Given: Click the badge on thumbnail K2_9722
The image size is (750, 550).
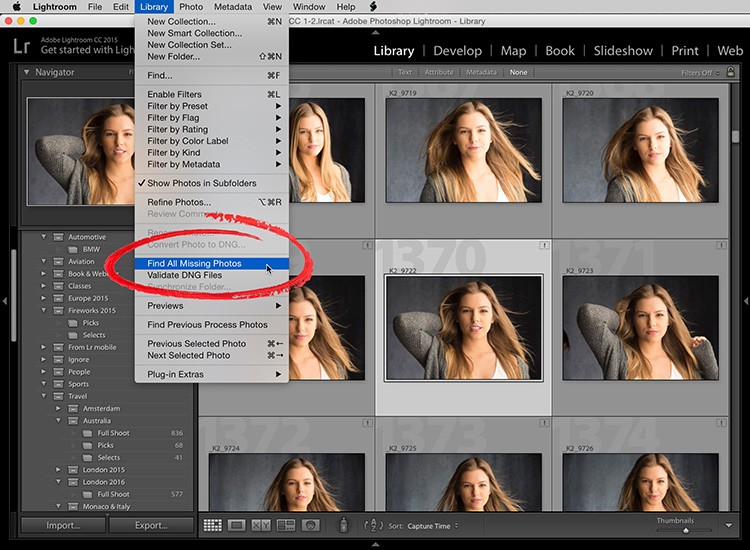Looking at the screenshot, I should pos(544,245).
